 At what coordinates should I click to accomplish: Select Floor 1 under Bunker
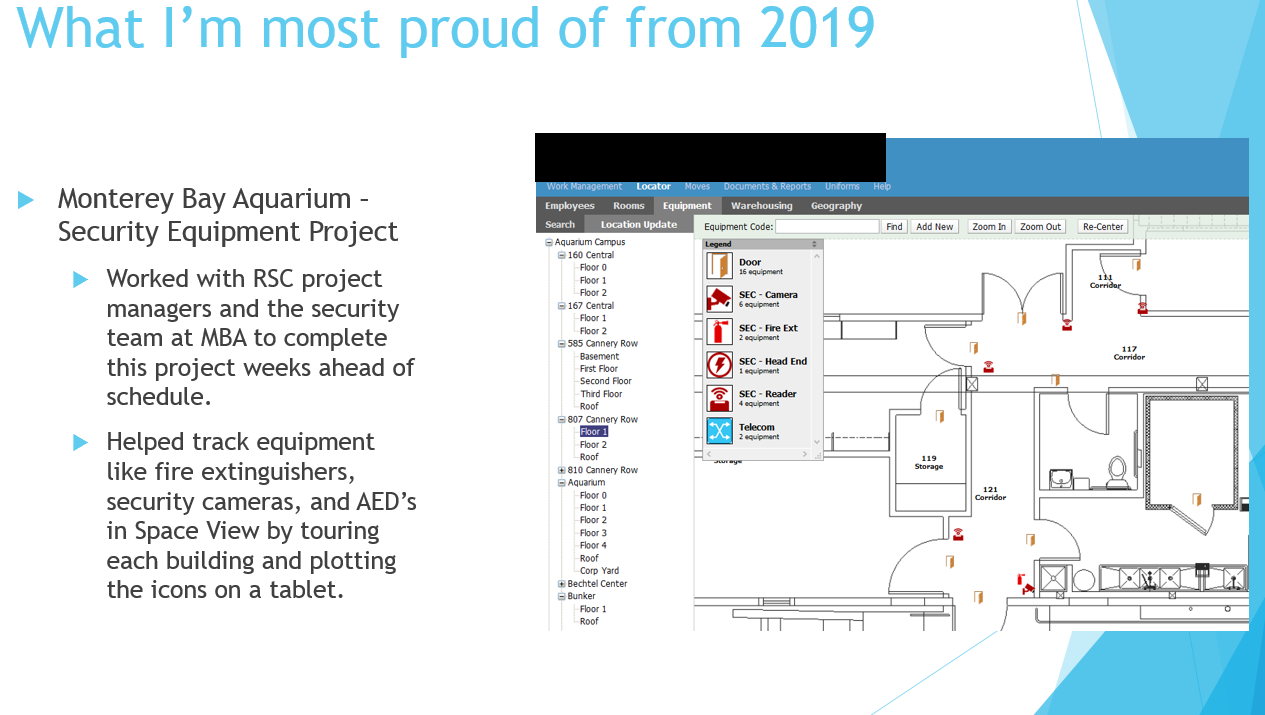(594, 609)
